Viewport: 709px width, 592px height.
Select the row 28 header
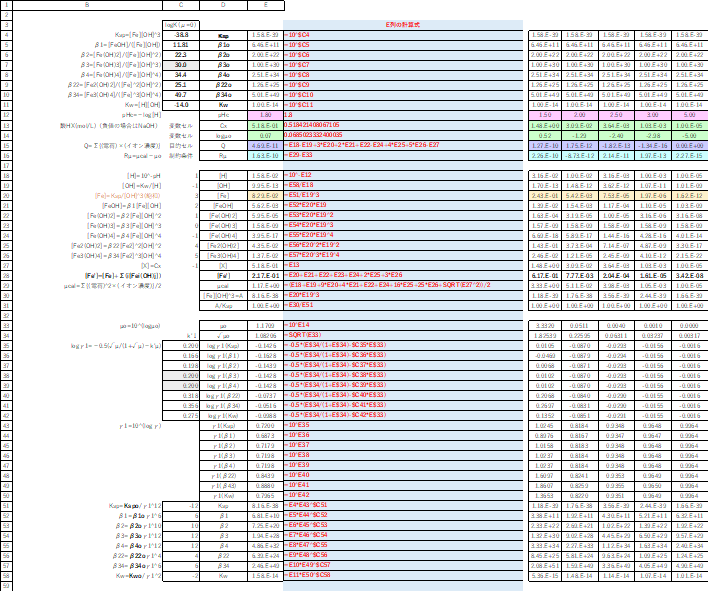coord(6,275)
